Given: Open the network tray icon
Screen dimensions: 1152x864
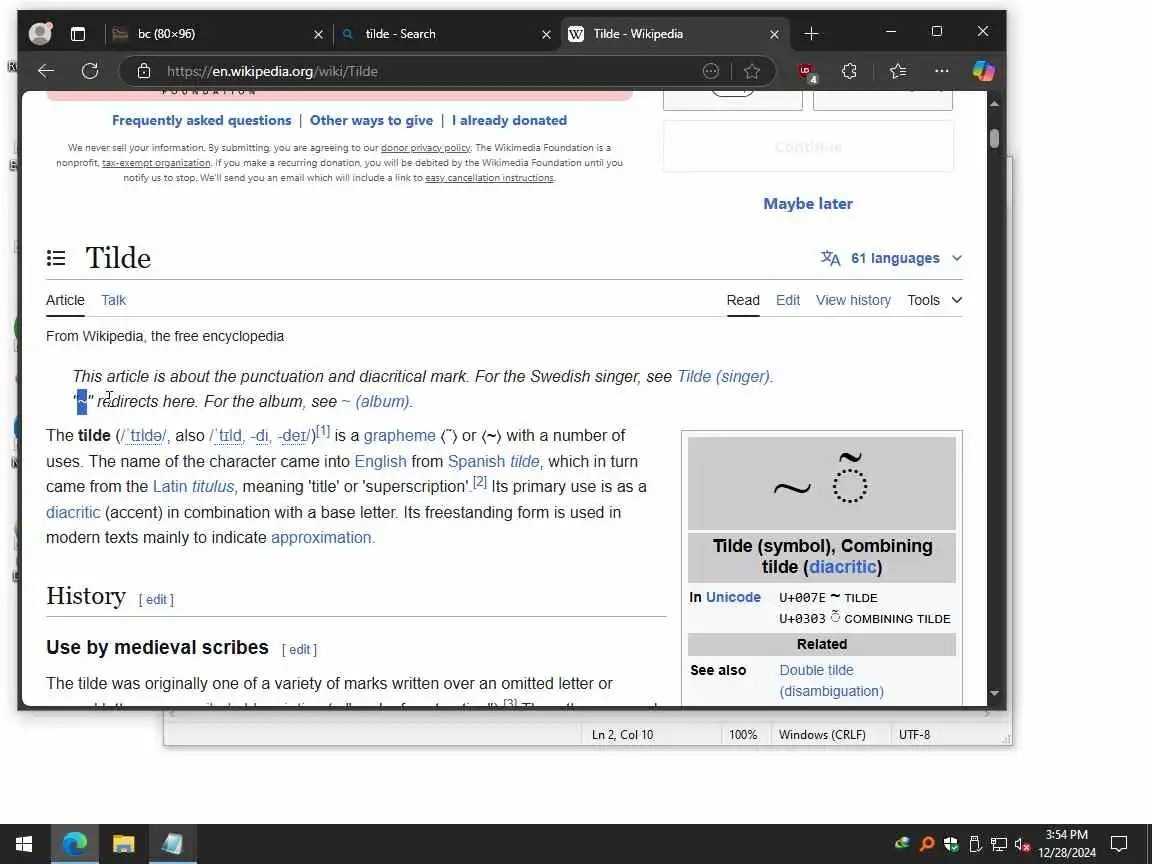Looking at the screenshot, I should pyautogui.click(x=998, y=844).
